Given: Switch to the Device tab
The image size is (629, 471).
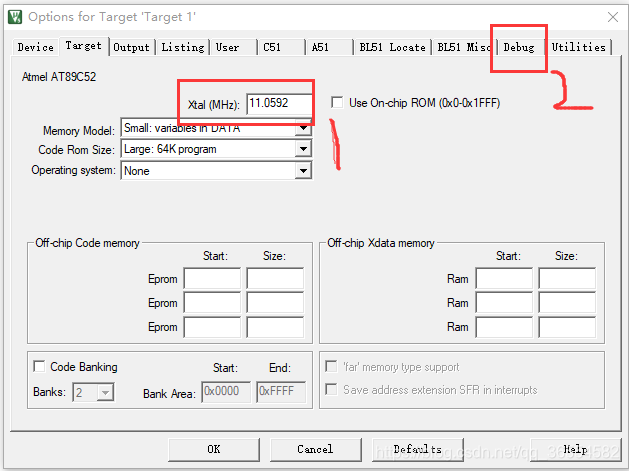Looking at the screenshot, I should tap(35, 47).
